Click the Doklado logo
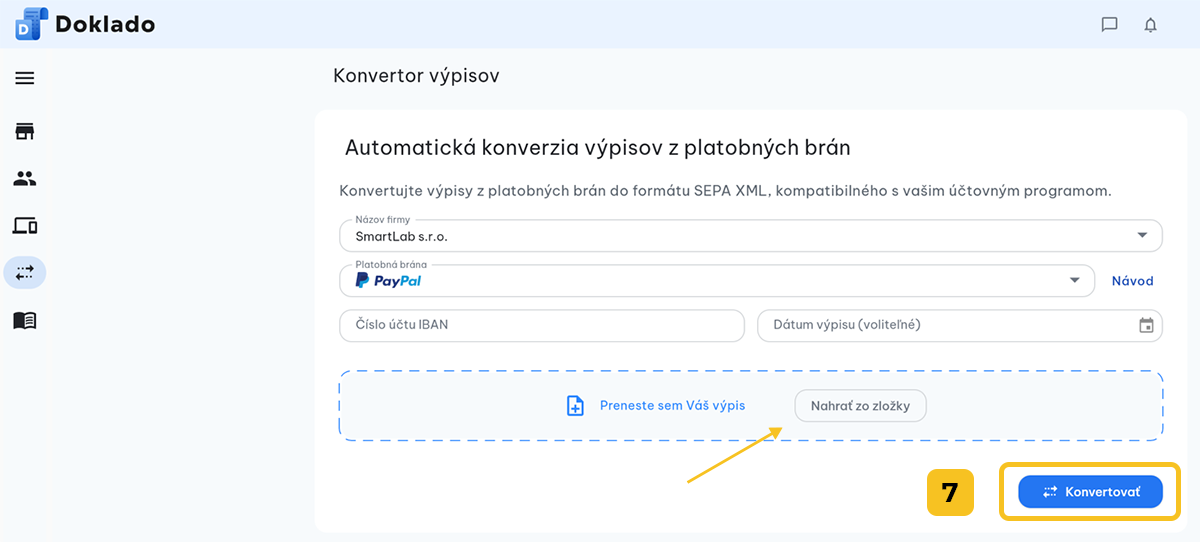The height and width of the screenshot is (558, 1200). 85,24
